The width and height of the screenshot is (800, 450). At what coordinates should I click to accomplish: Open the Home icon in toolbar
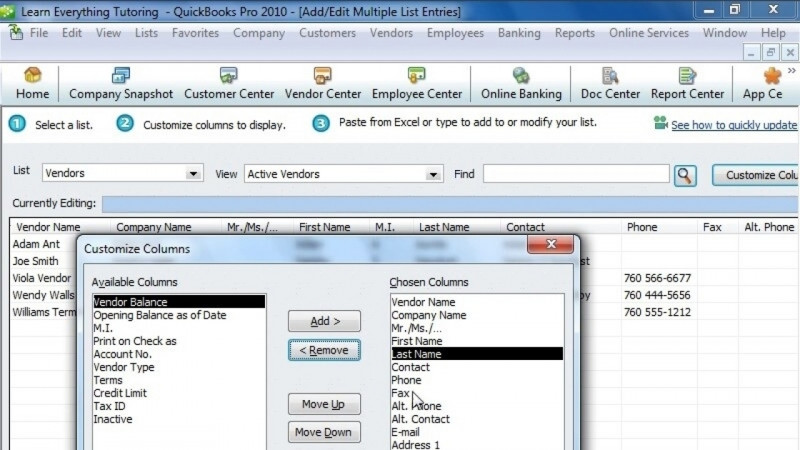coord(33,84)
